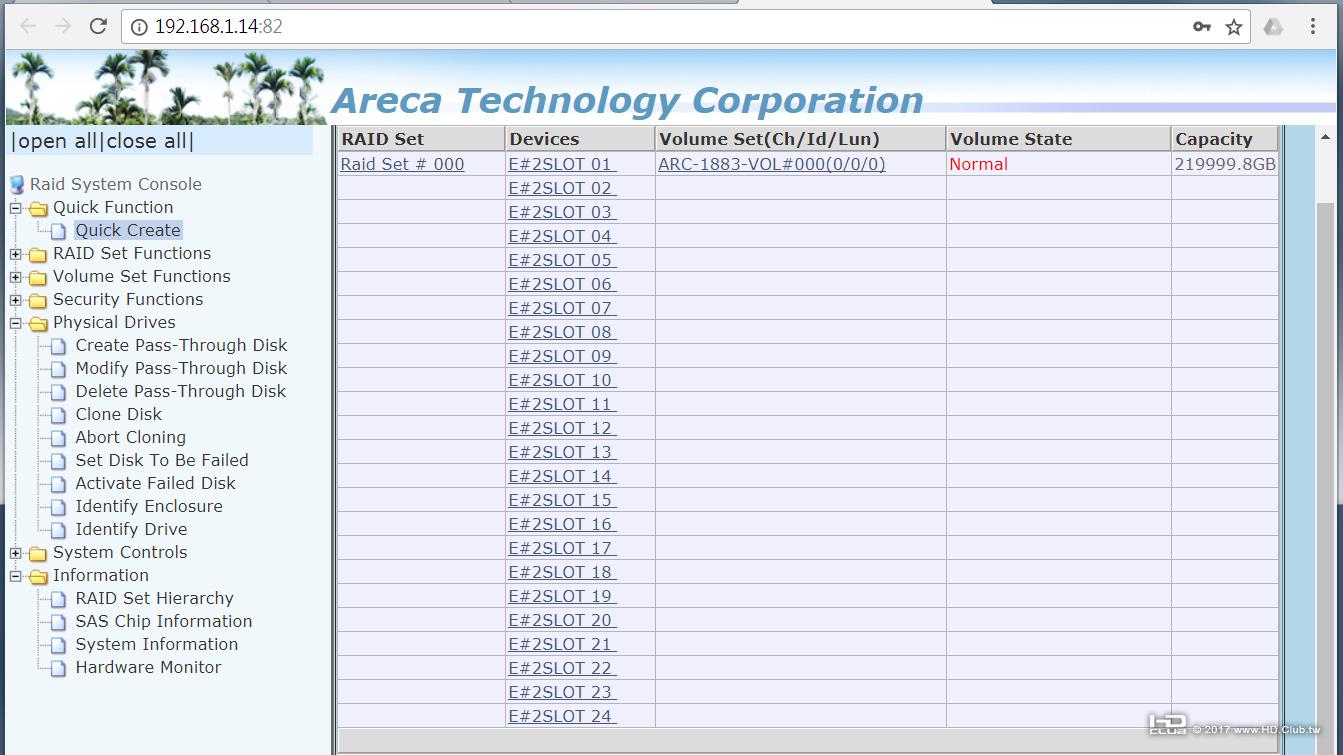1343x755 pixels.
Task: Reload the page with the refresh icon
Action: pos(98,27)
